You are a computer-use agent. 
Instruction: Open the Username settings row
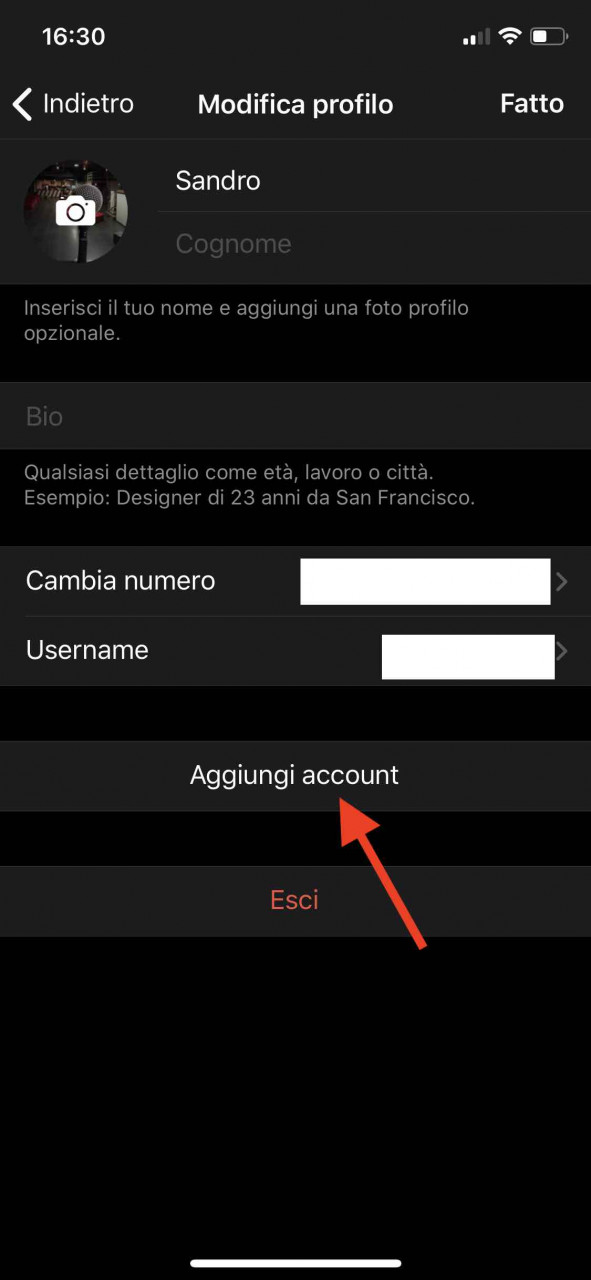295,651
